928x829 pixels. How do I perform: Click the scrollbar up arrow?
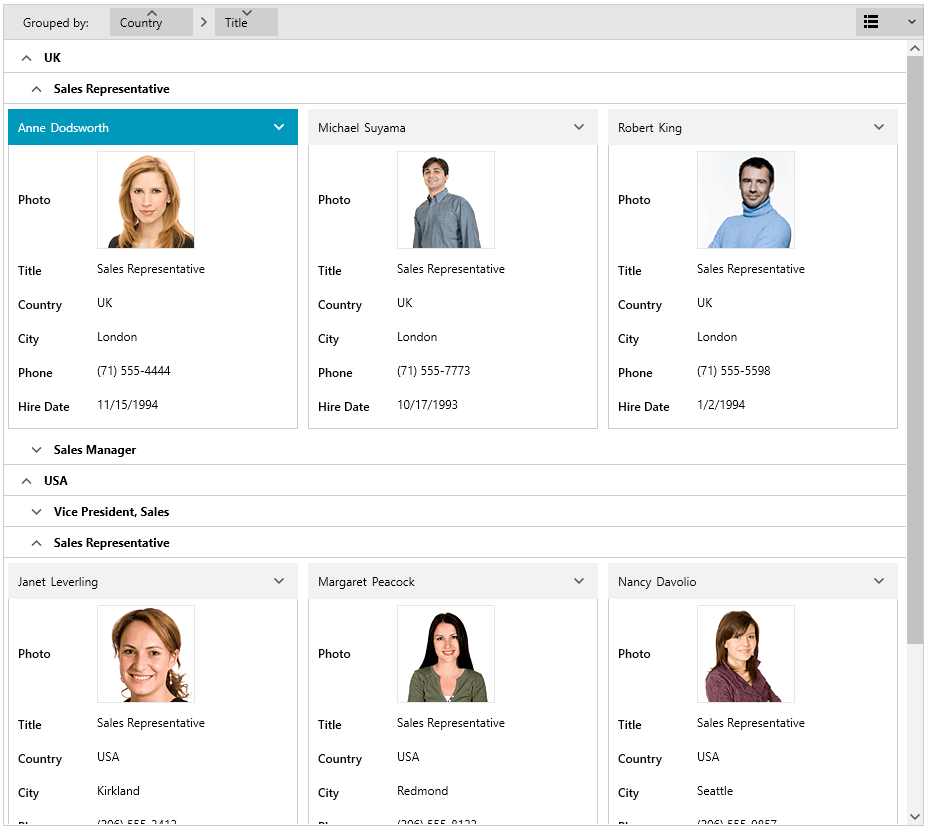(914, 49)
